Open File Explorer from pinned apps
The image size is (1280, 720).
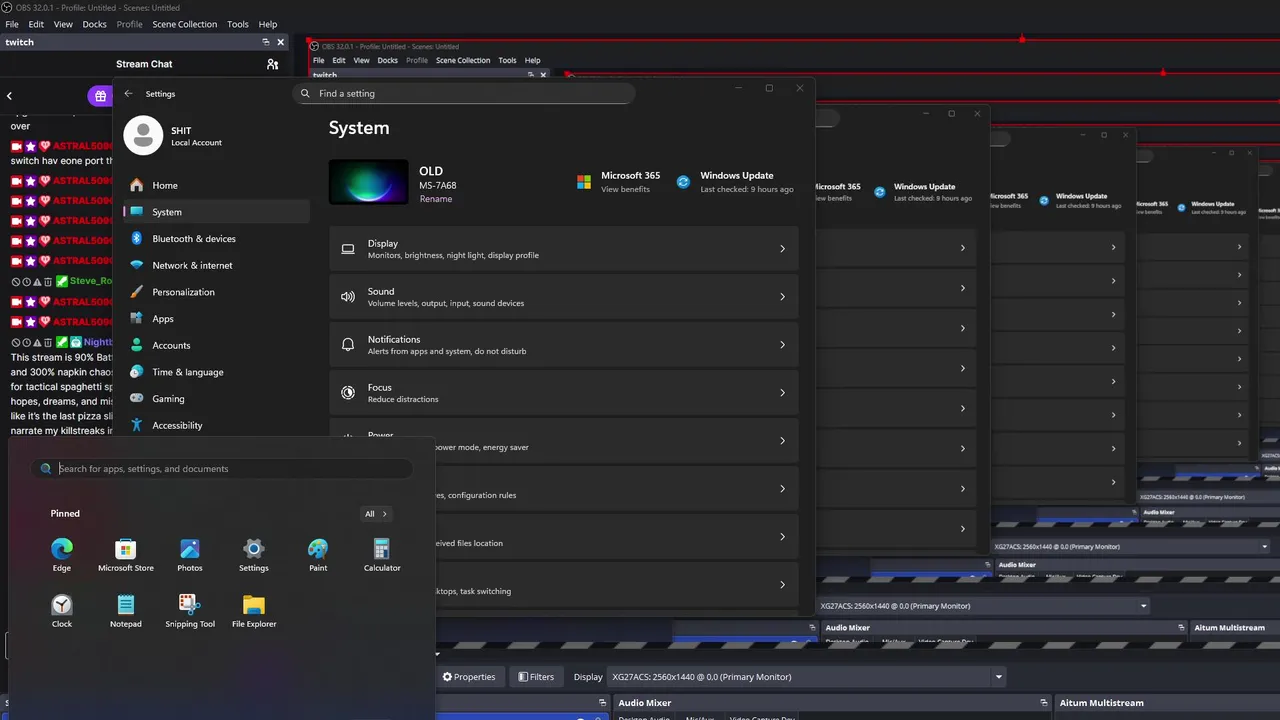(x=254, y=611)
